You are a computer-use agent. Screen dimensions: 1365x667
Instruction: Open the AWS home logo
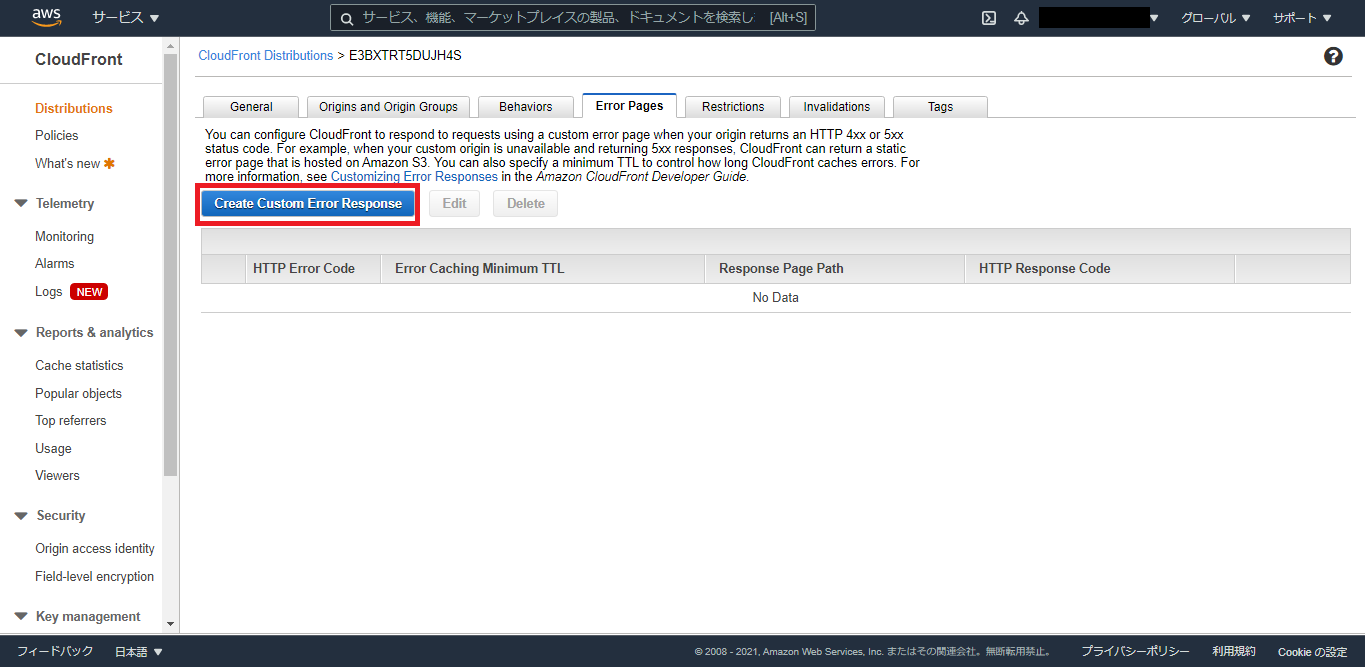(48, 17)
